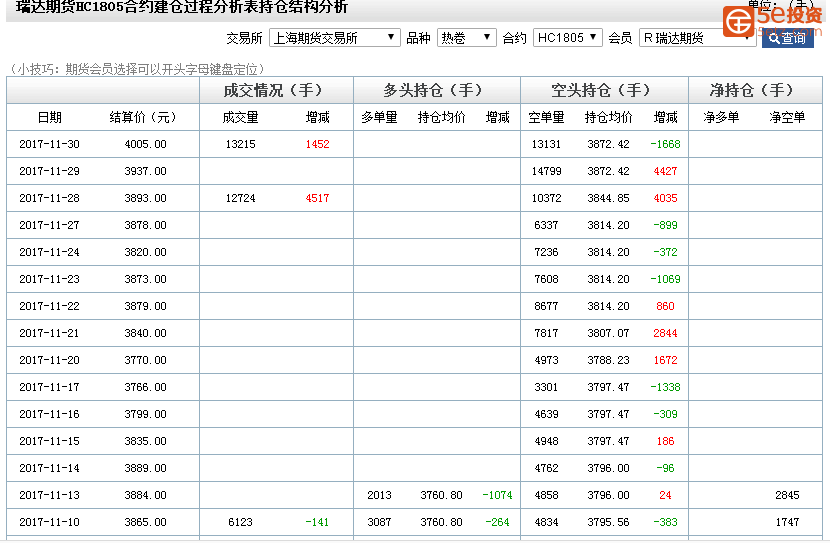Viewport: 830px width, 543px height.
Task: Select date cell 2017-11-16
Action: [49, 414]
